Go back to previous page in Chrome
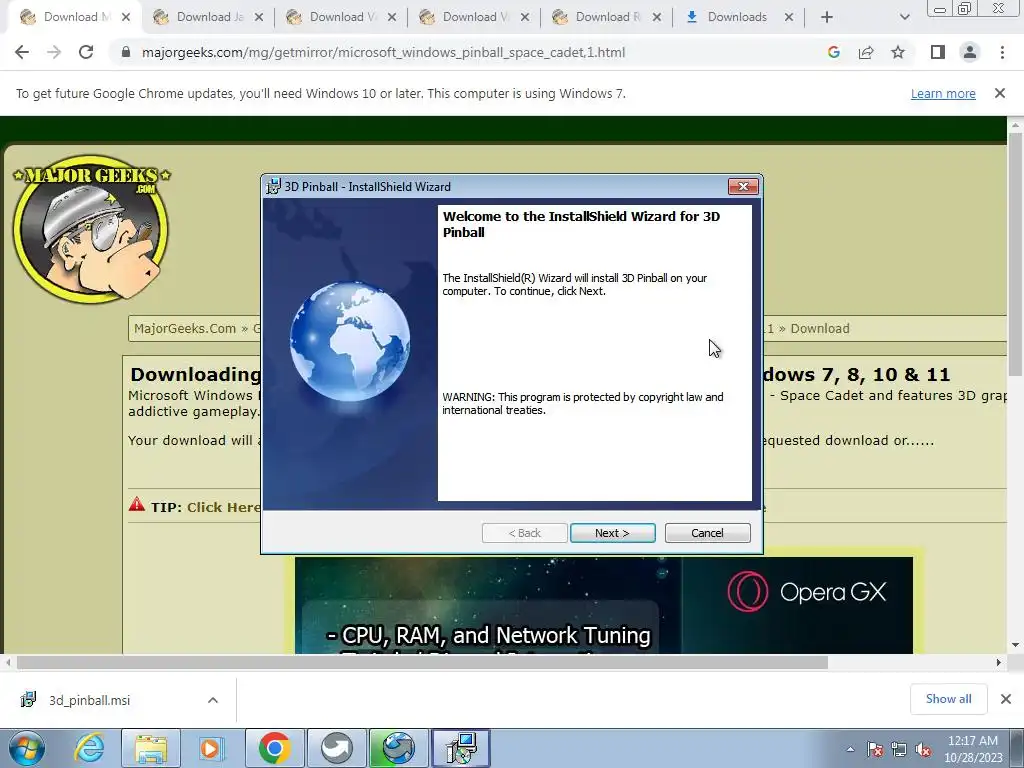Image resolution: width=1024 pixels, height=768 pixels. point(22,52)
